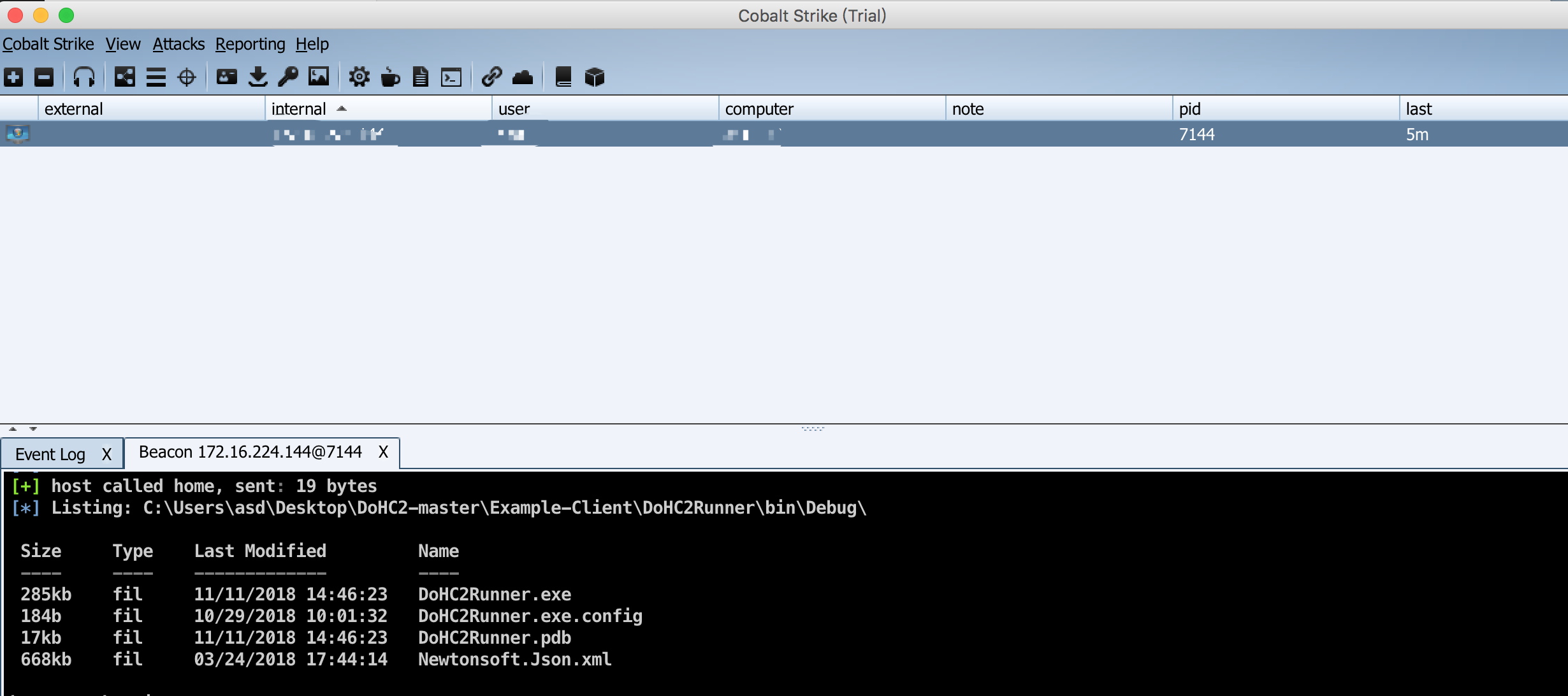Launch scripted web delivery terminal icon
Image resolution: width=1568 pixels, height=696 pixels.
[451, 76]
